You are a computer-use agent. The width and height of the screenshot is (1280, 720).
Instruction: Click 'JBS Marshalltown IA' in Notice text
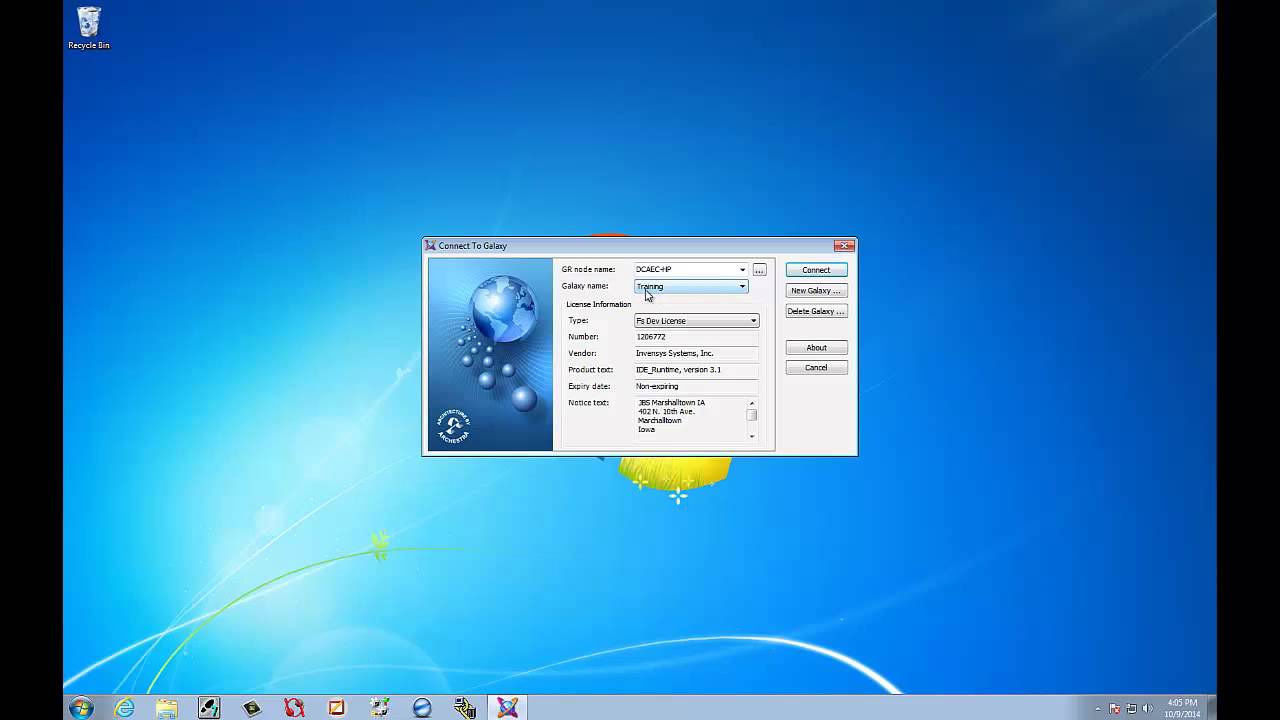coord(671,403)
